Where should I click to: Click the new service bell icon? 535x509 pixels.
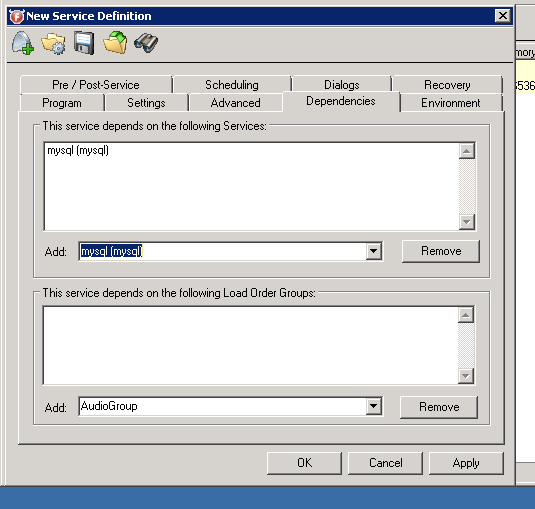click(23, 43)
